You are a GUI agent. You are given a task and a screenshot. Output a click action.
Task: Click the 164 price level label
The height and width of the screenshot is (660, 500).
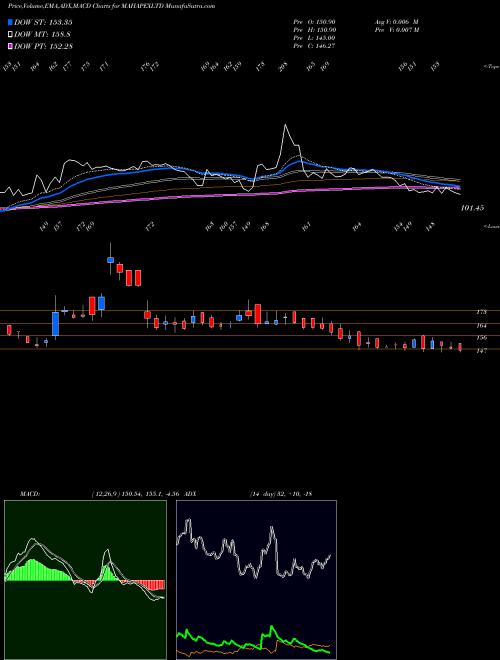point(481,325)
